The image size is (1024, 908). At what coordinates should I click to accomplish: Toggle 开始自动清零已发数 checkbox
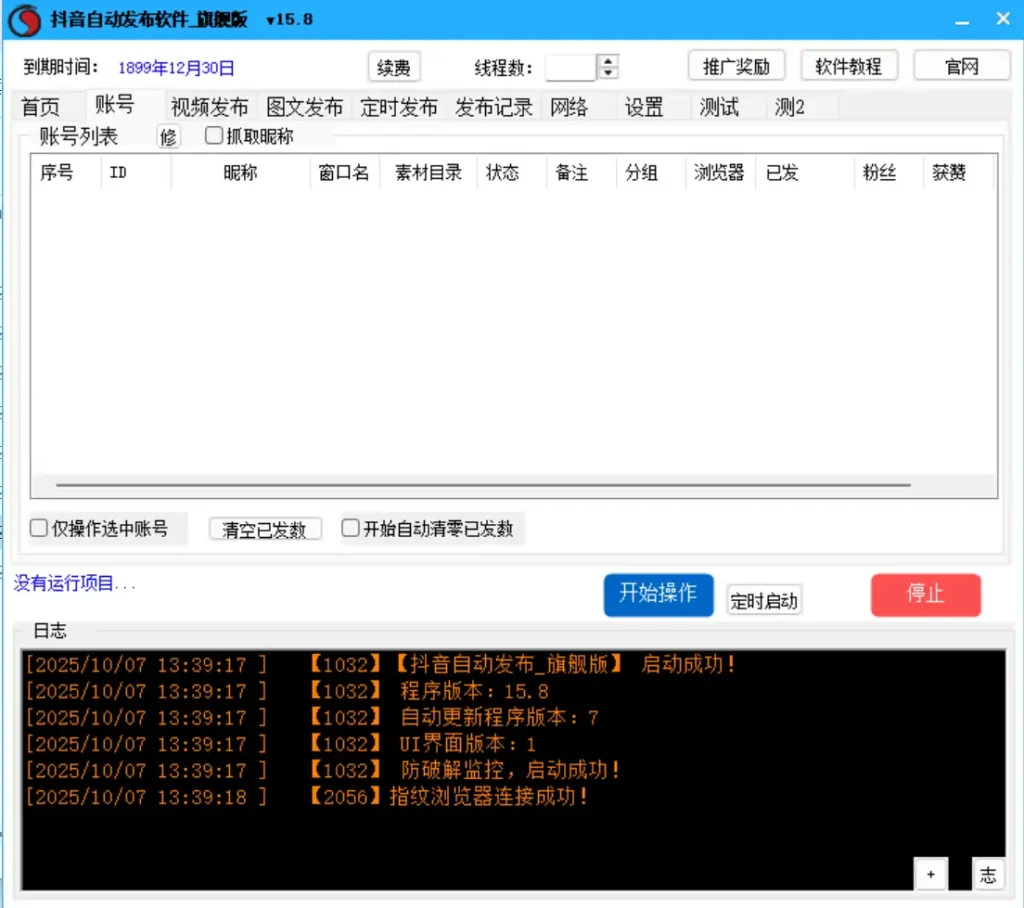click(350, 529)
